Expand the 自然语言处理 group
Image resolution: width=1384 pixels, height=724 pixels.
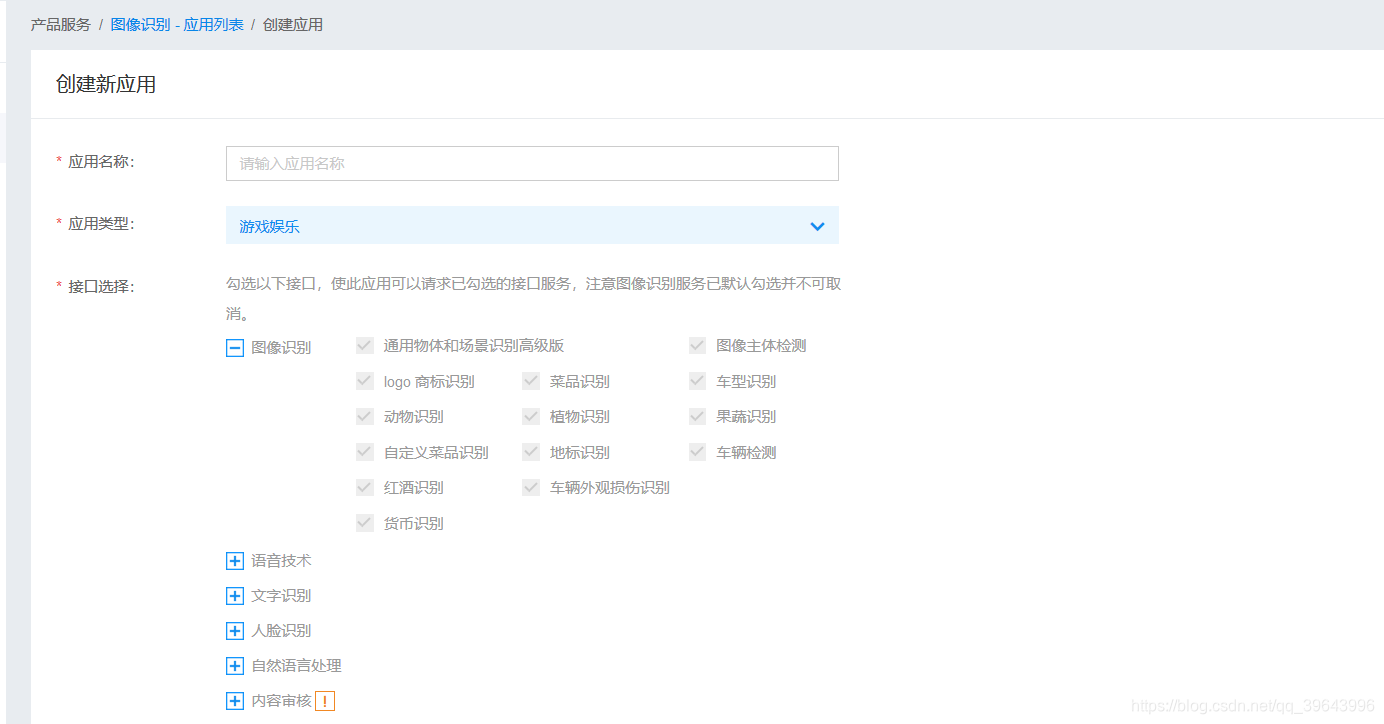(x=235, y=666)
